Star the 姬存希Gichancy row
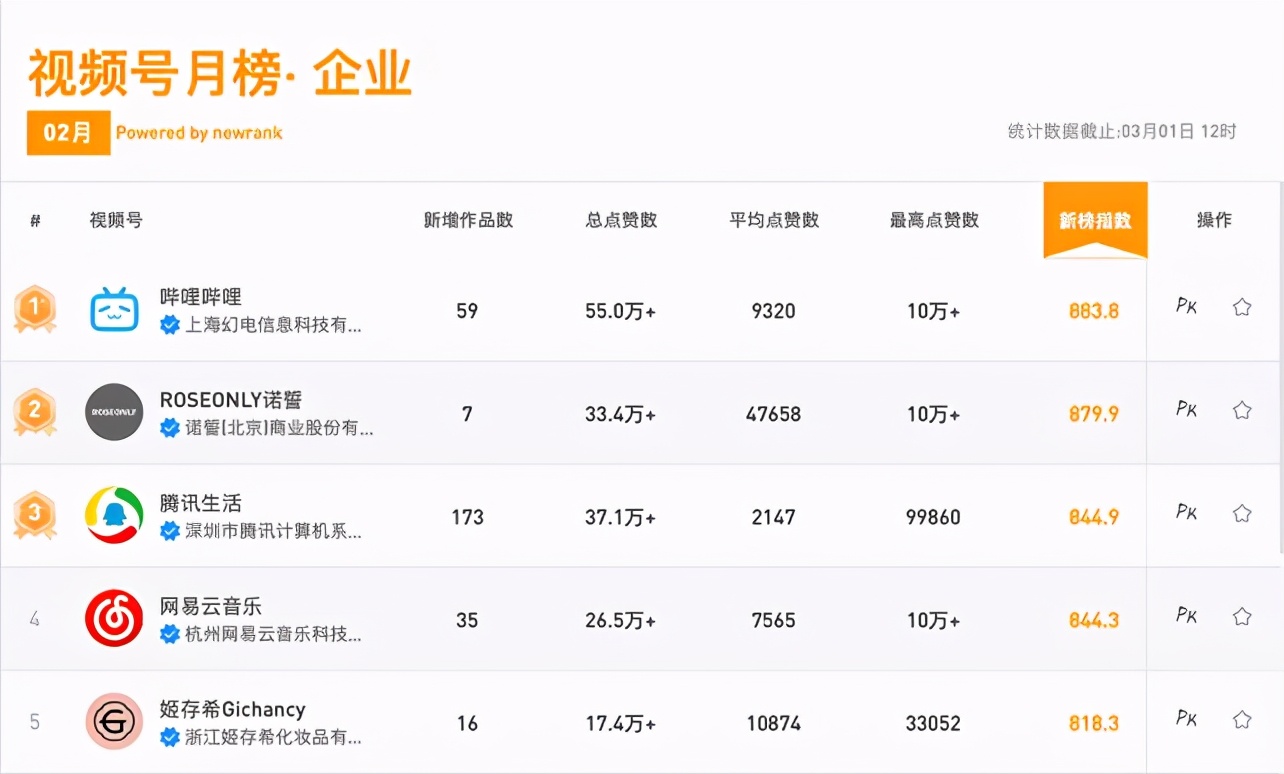 pyautogui.click(x=1242, y=719)
